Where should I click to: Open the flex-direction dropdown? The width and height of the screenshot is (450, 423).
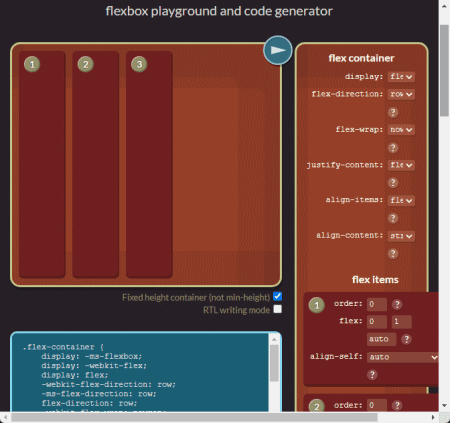click(x=401, y=94)
